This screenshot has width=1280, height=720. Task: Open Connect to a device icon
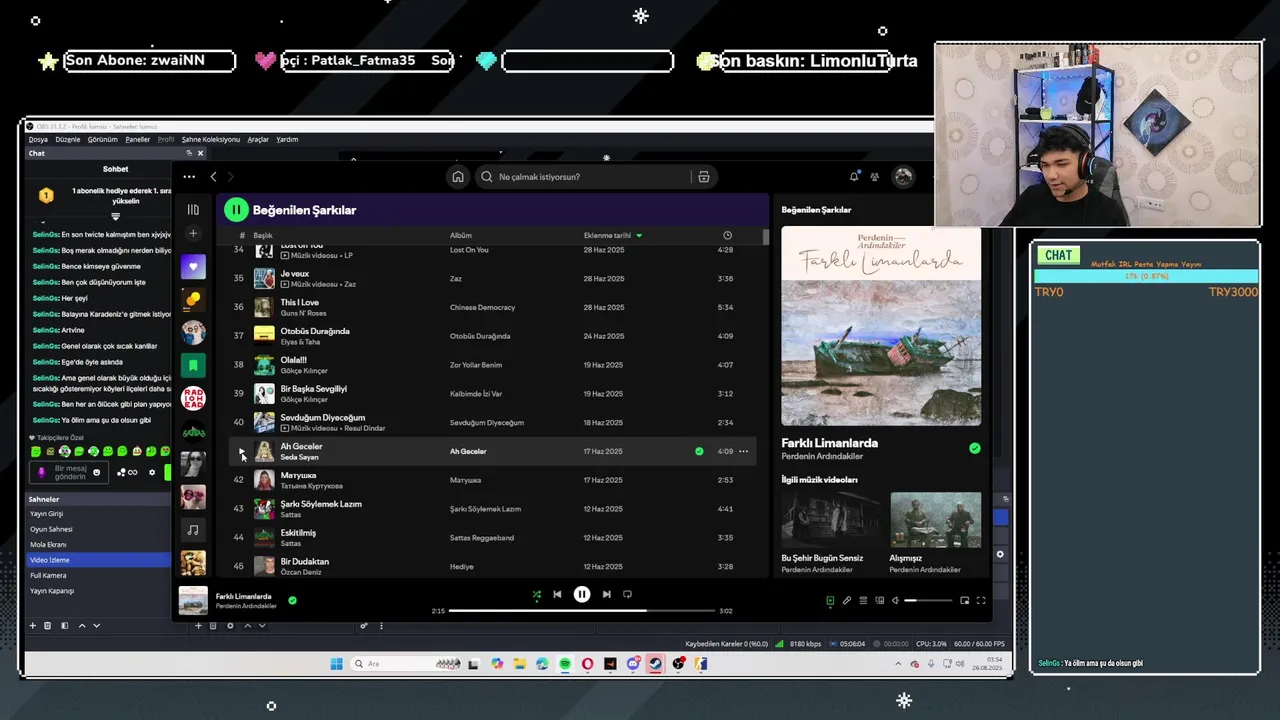pos(880,600)
